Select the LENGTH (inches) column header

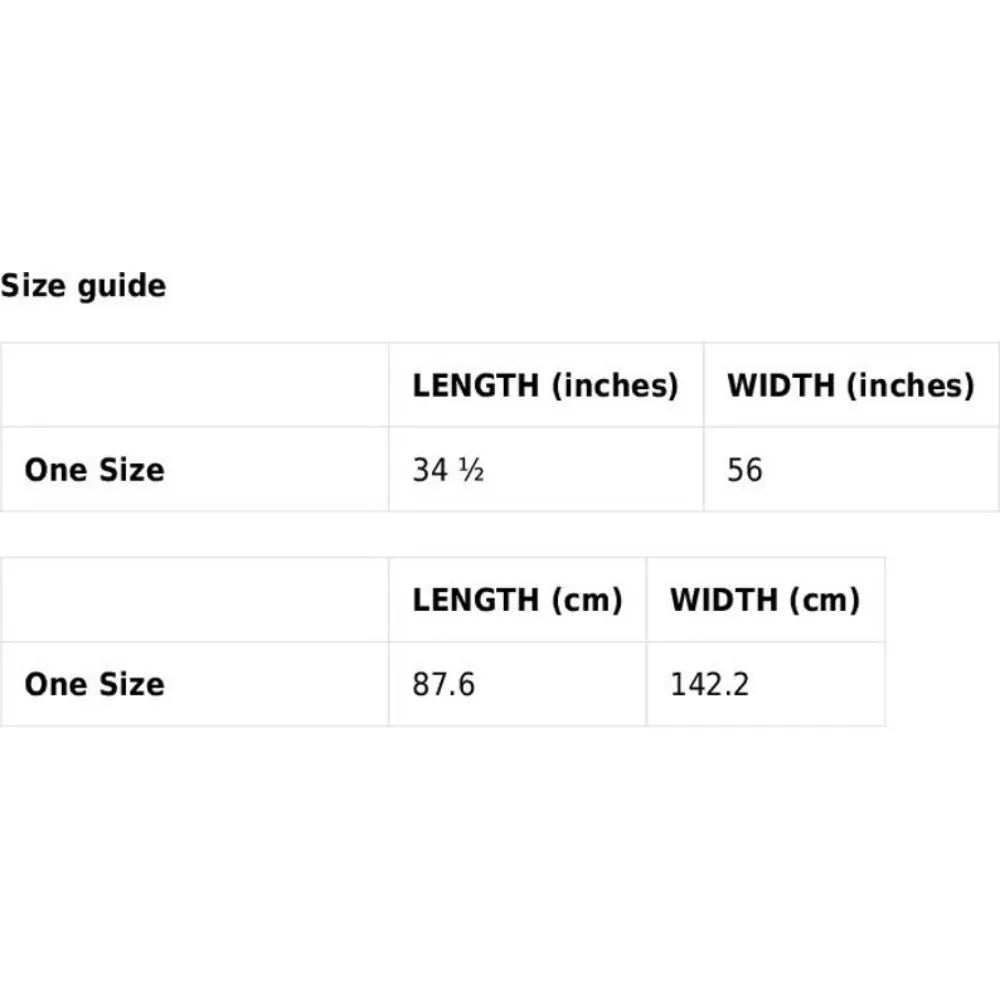[x=546, y=385]
